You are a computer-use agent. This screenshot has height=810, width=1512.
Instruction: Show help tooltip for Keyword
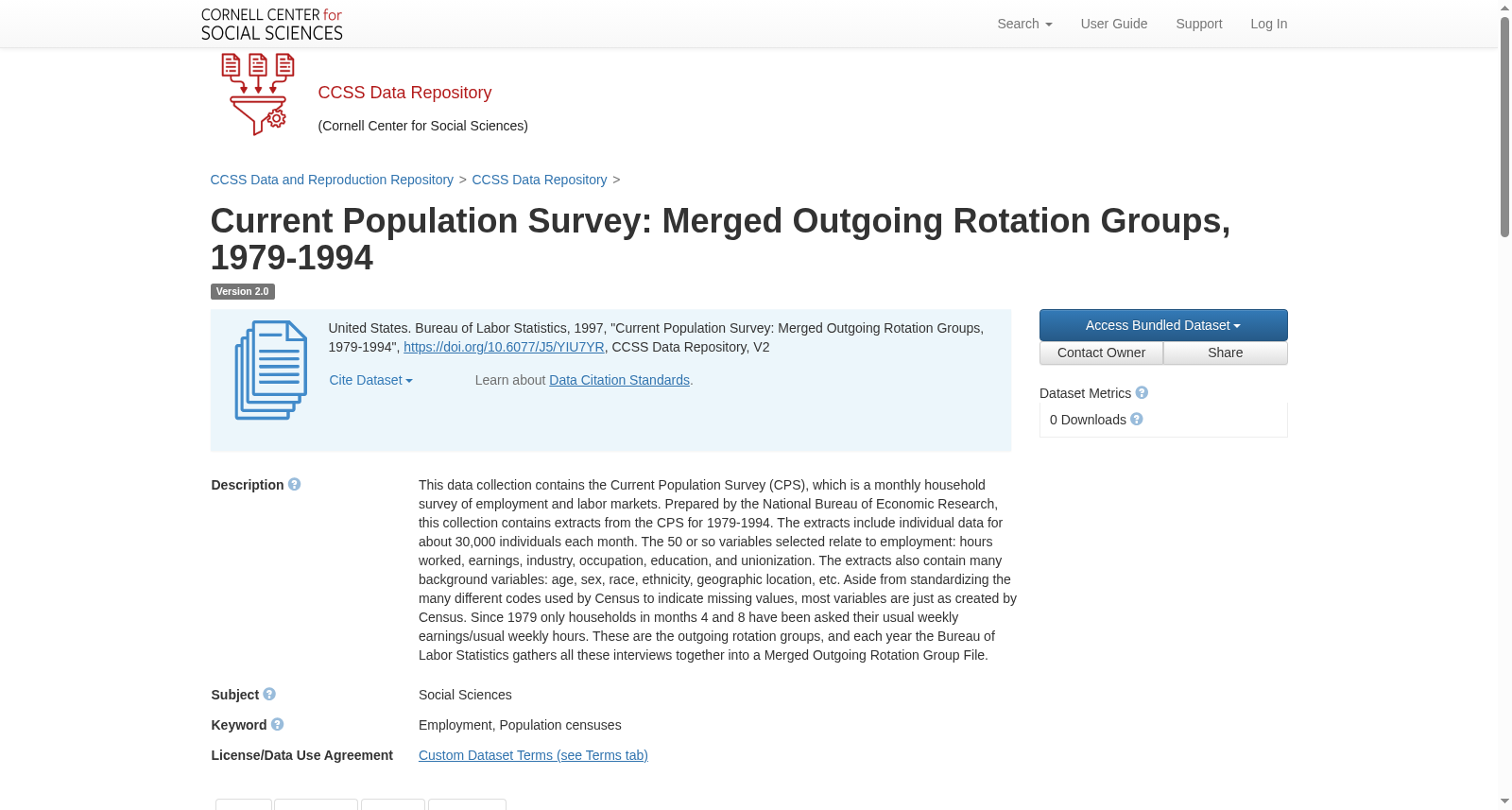(x=277, y=724)
